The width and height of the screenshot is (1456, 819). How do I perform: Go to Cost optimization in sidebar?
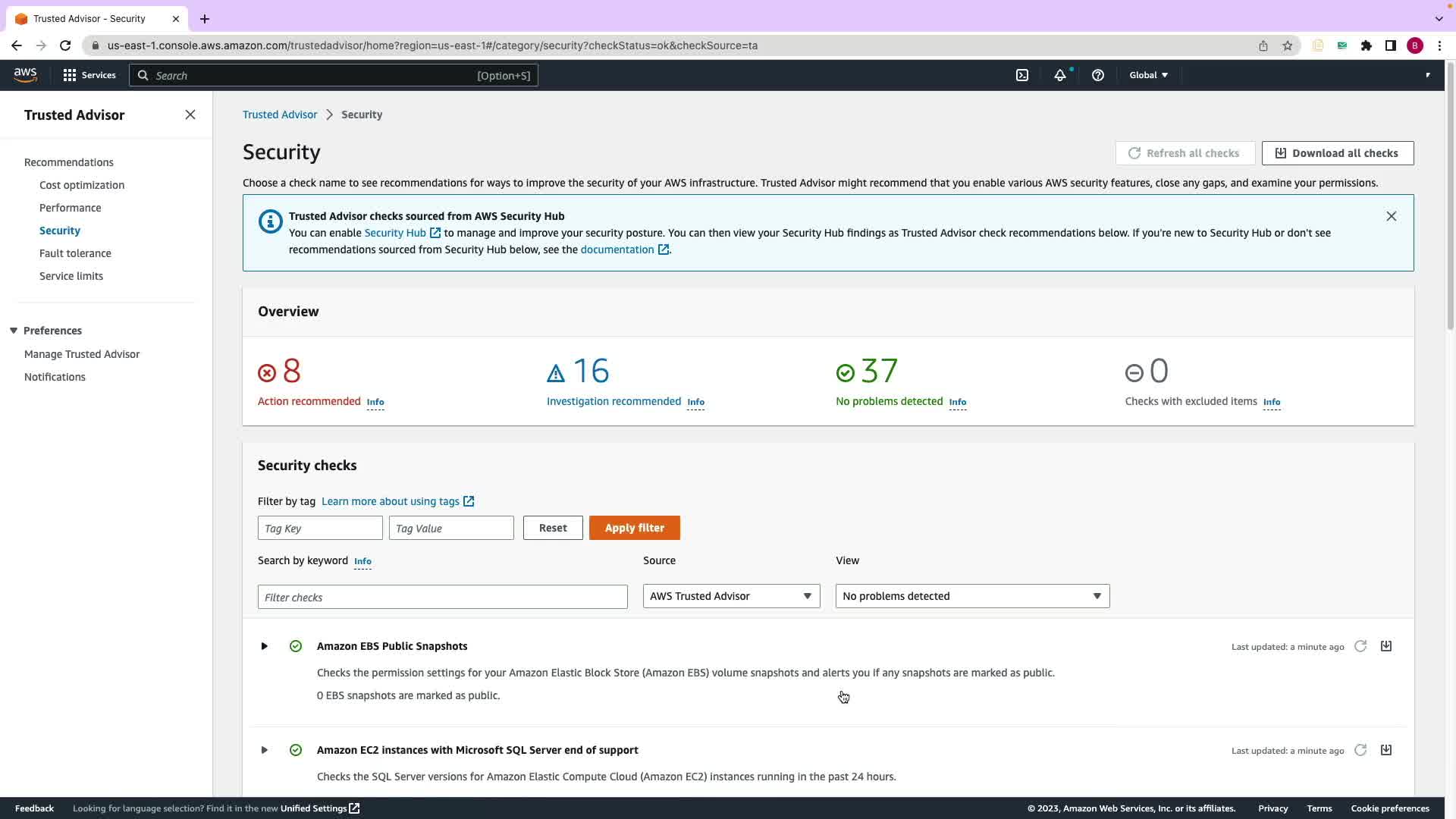pos(82,185)
